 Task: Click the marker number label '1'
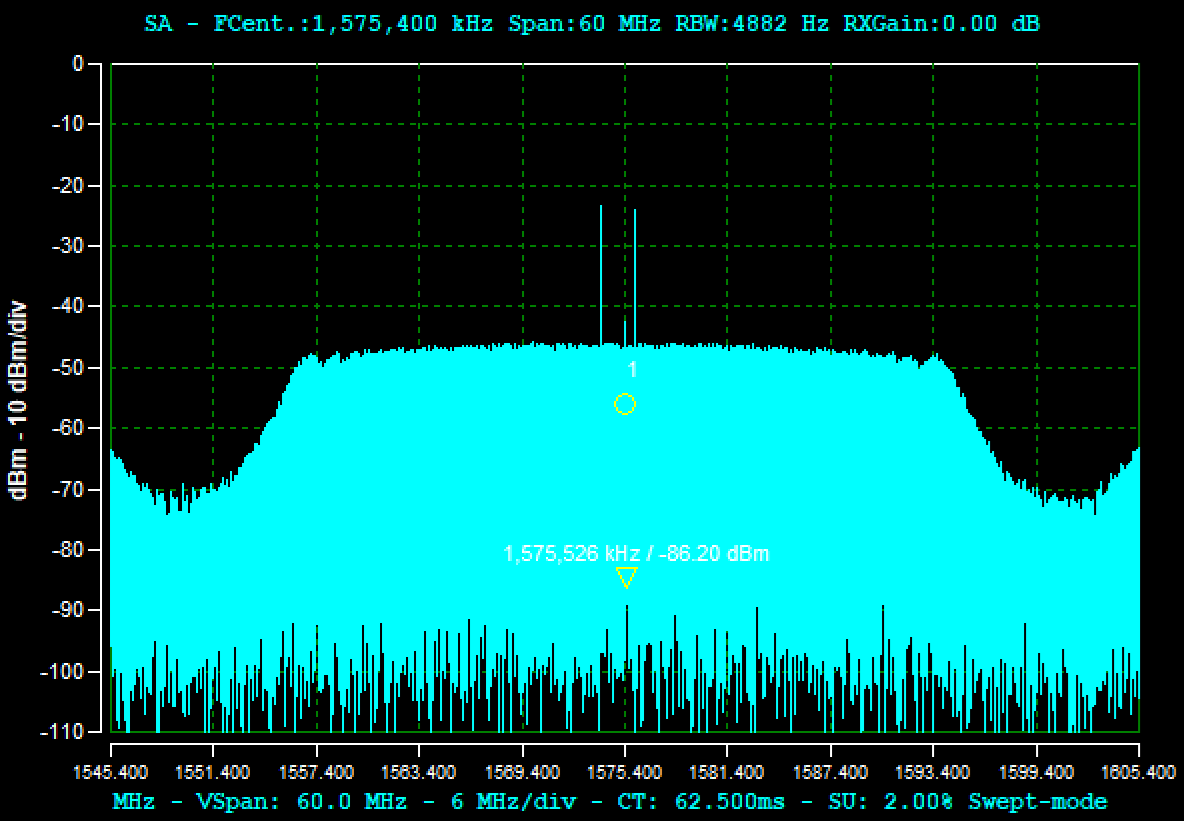pos(633,369)
